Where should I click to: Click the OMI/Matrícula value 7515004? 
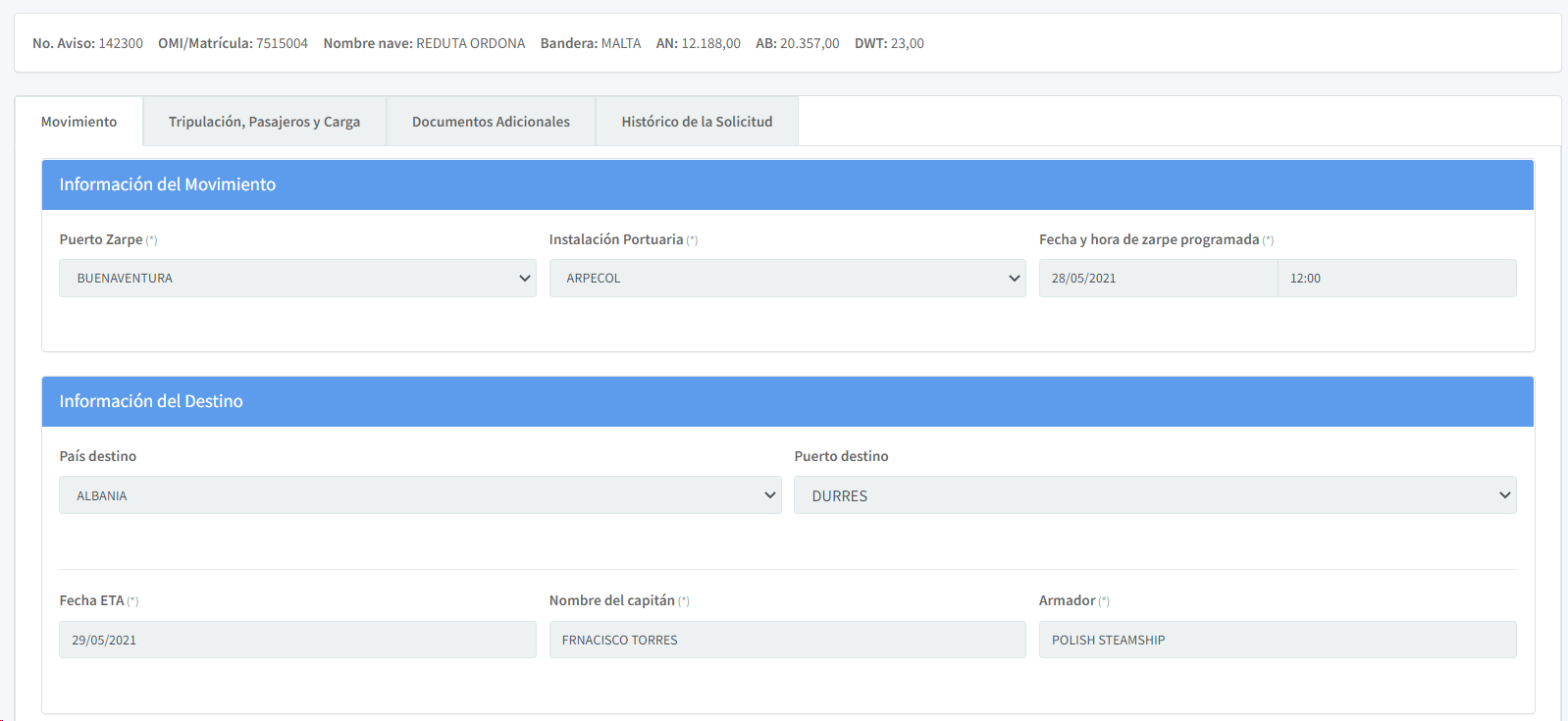[x=282, y=43]
